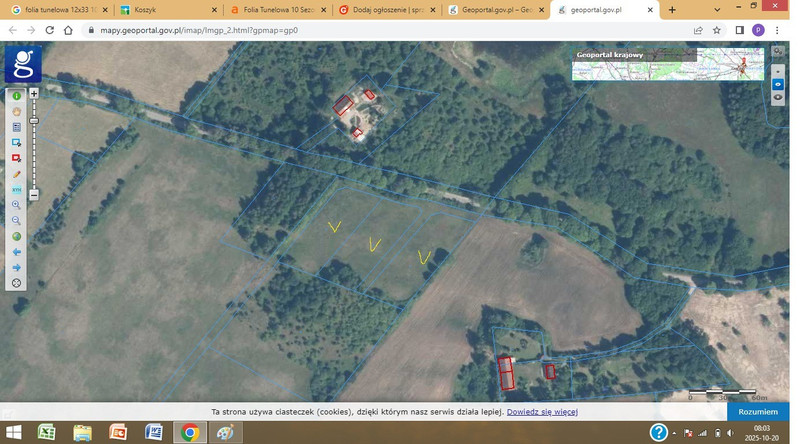Switch to Folia Tunelowa 10 Sezon tab
Screen dimensions: 800x444
tap(275, 10)
